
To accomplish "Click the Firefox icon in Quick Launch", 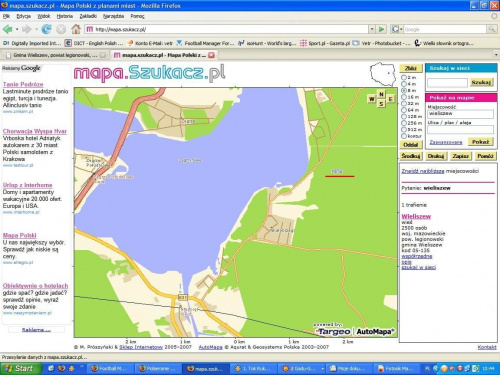I will pyautogui.click(x=61, y=368).
